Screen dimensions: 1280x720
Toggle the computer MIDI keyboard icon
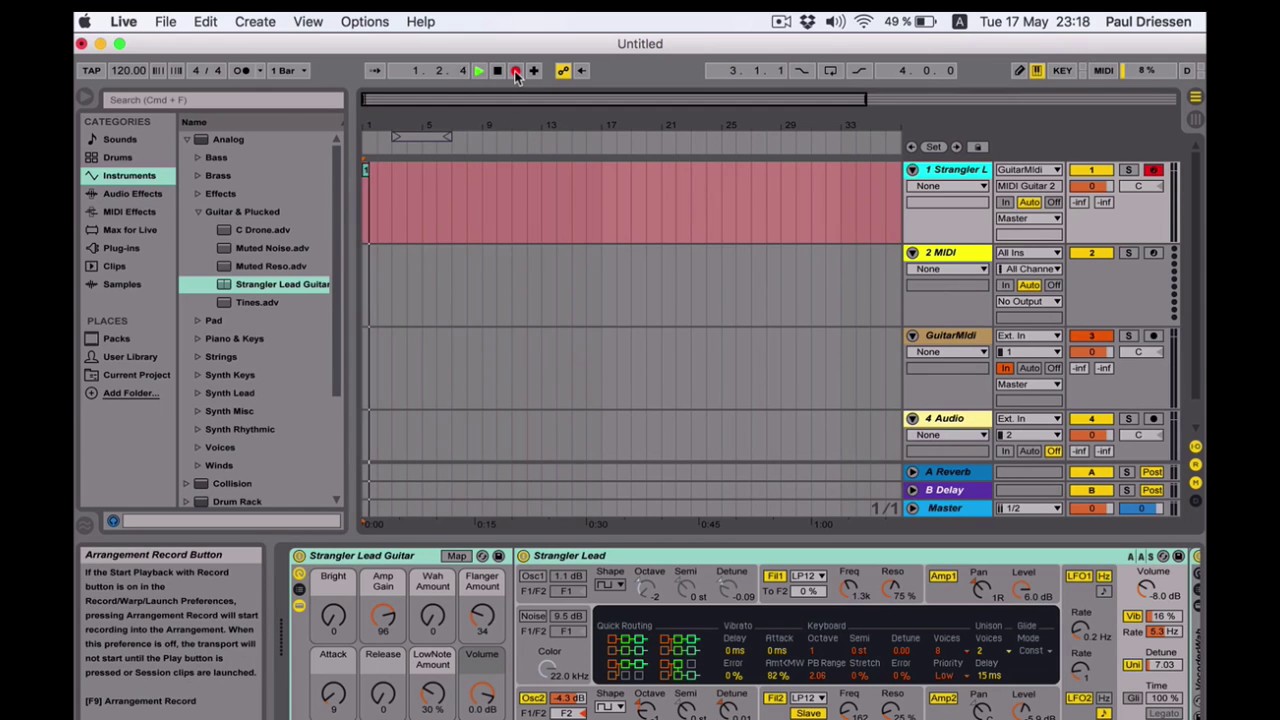pyautogui.click(x=1037, y=71)
